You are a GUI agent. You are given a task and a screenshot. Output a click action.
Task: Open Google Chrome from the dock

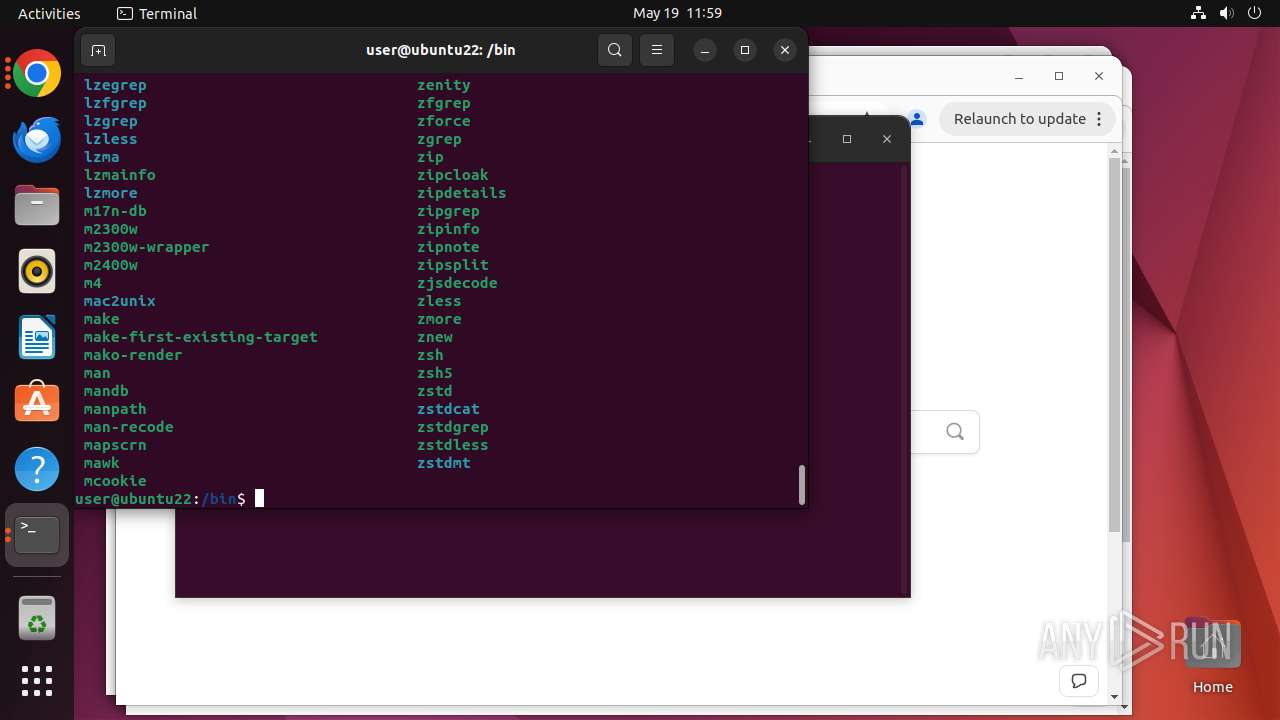pos(37,74)
